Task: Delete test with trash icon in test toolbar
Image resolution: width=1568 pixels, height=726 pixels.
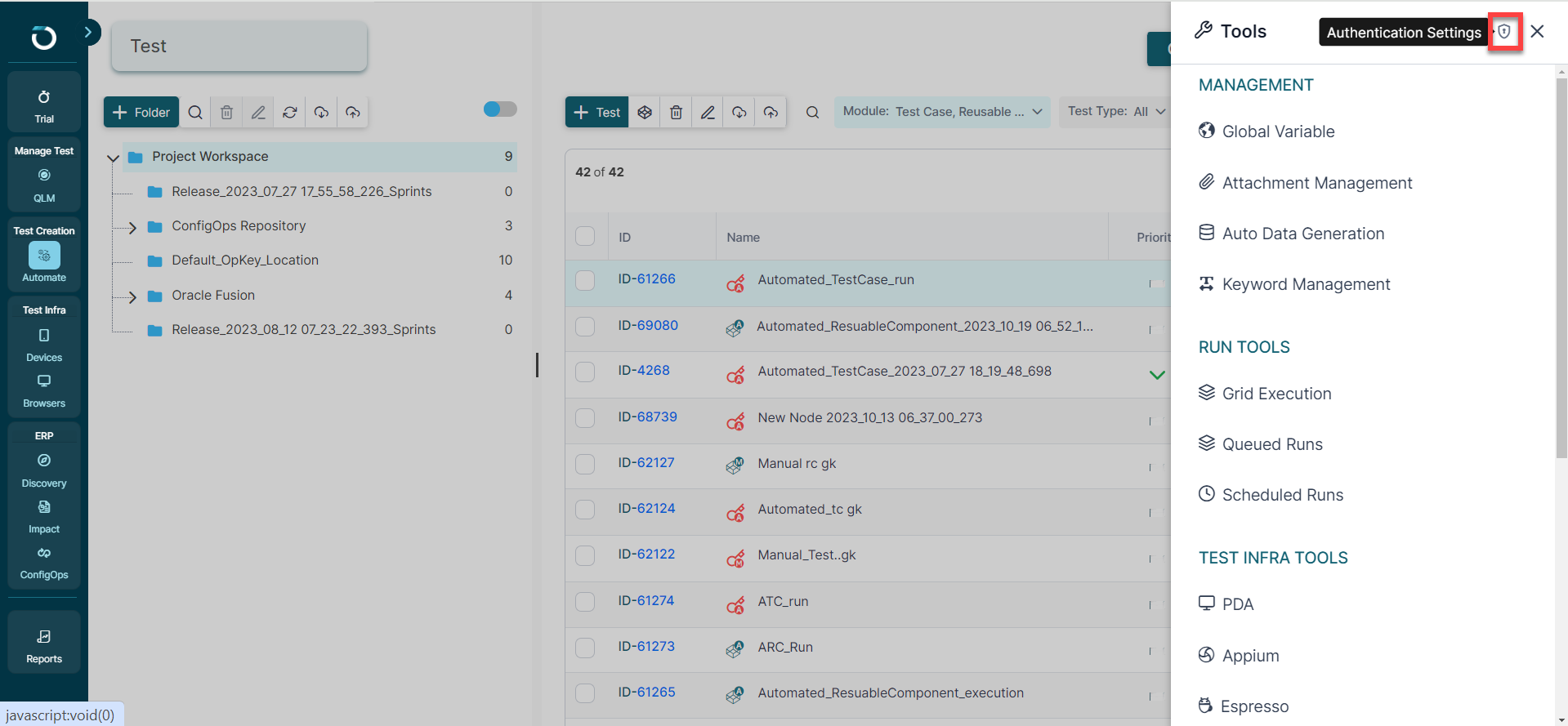Action: 677,112
